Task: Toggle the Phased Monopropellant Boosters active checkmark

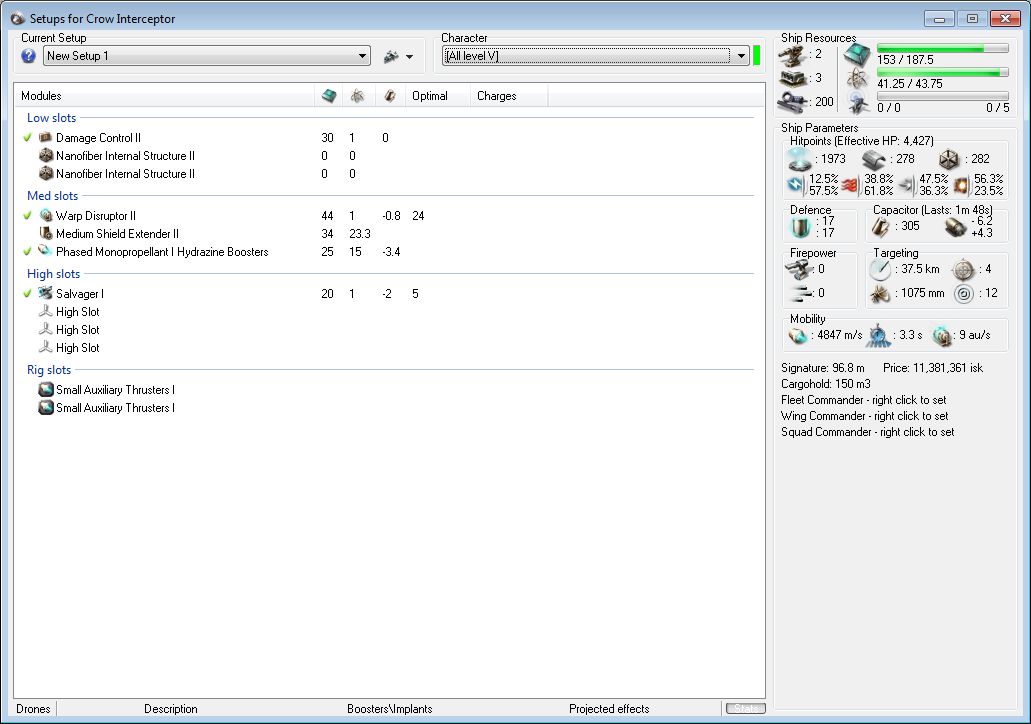Action: [x=28, y=251]
